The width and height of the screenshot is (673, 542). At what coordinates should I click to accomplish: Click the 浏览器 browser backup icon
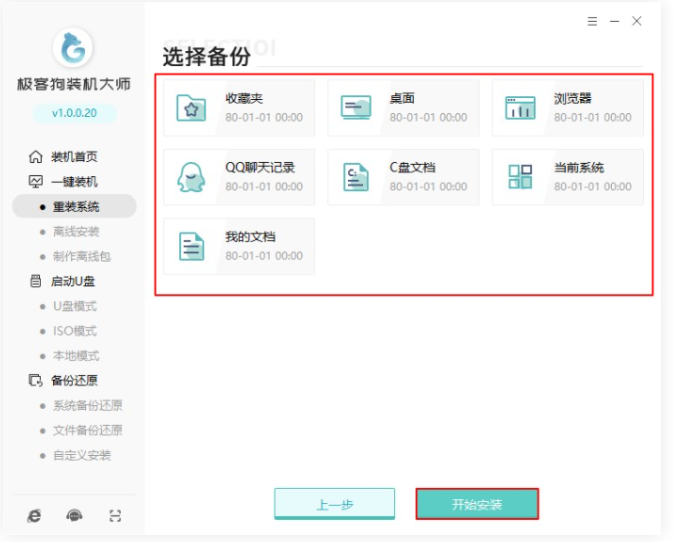coord(520,108)
